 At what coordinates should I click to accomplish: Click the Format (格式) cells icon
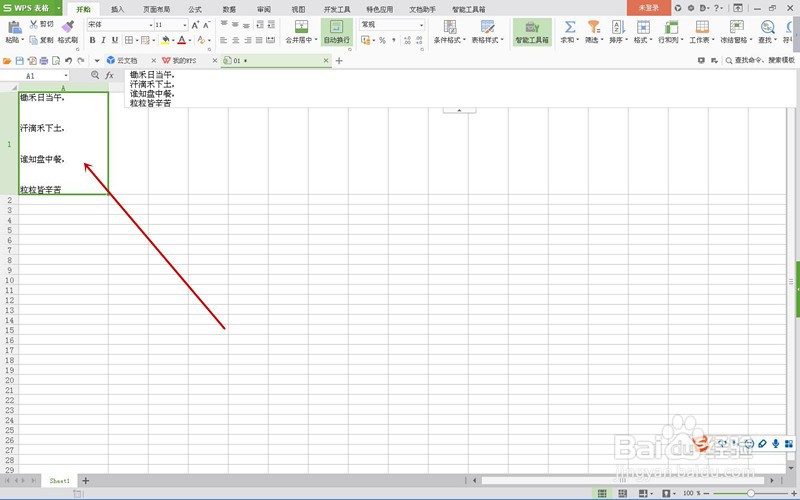point(643,27)
